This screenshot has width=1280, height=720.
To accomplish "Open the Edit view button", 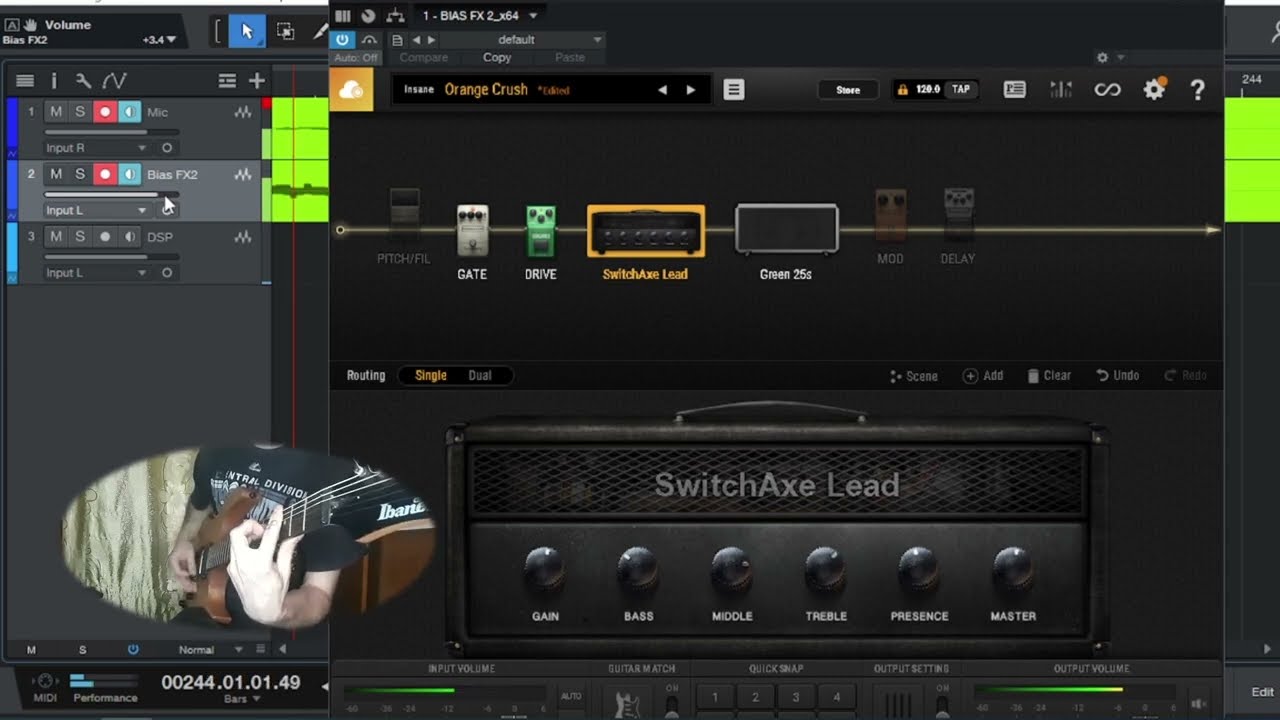I will point(1263,692).
